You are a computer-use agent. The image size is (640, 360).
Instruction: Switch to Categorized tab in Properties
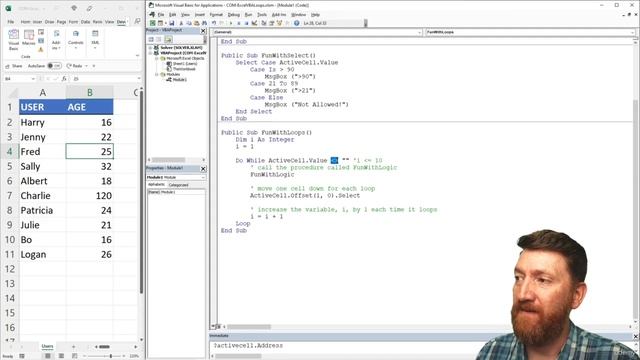[x=178, y=185]
